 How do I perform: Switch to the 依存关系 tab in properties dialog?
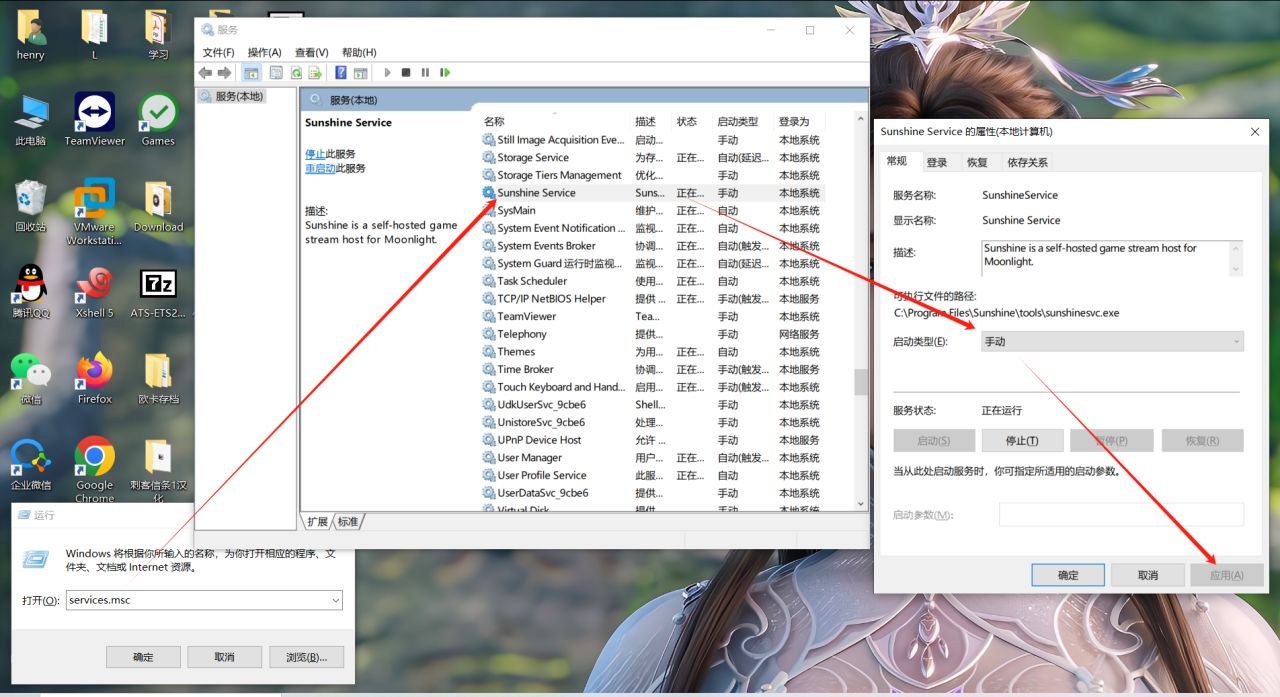(1027, 162)
